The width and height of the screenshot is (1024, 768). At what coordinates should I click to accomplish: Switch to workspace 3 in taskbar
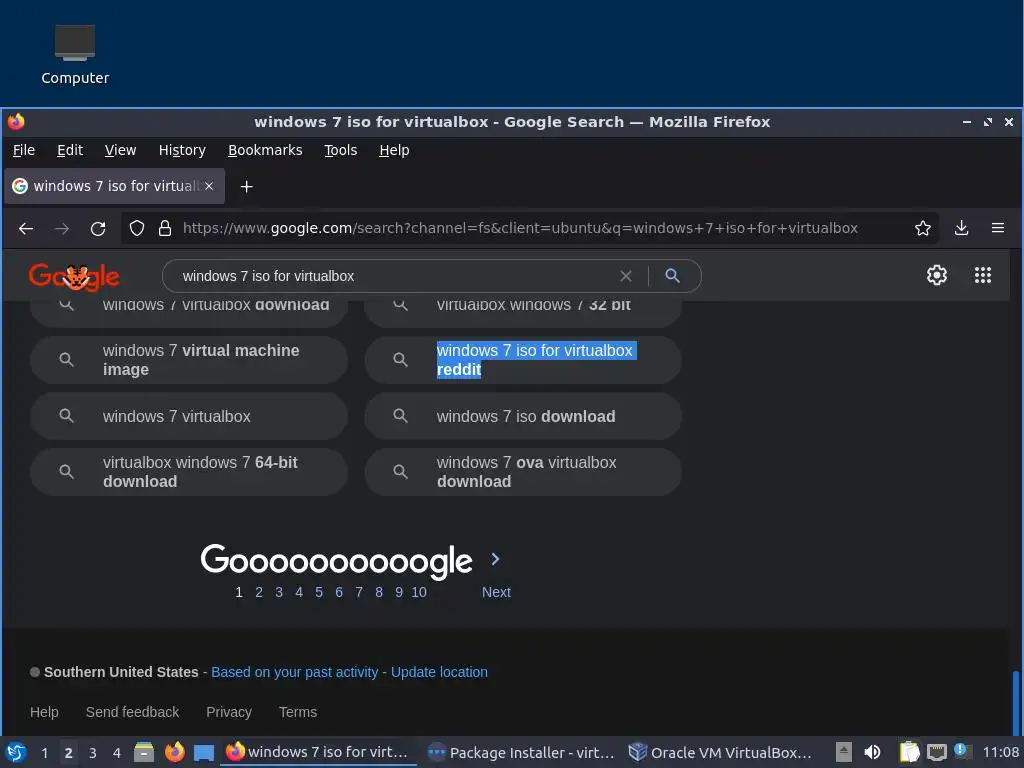coord(93,753)
